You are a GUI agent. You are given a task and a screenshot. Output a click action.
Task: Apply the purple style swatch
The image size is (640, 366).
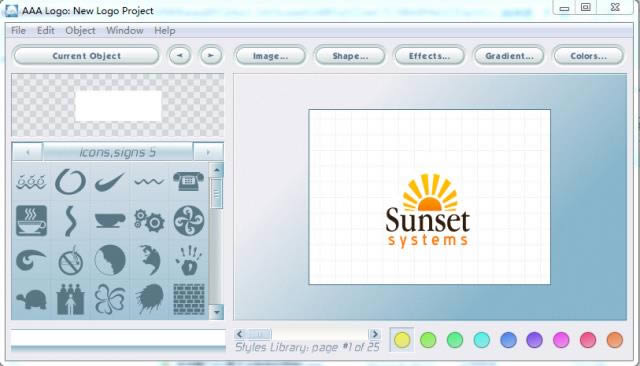coord(535,339)
